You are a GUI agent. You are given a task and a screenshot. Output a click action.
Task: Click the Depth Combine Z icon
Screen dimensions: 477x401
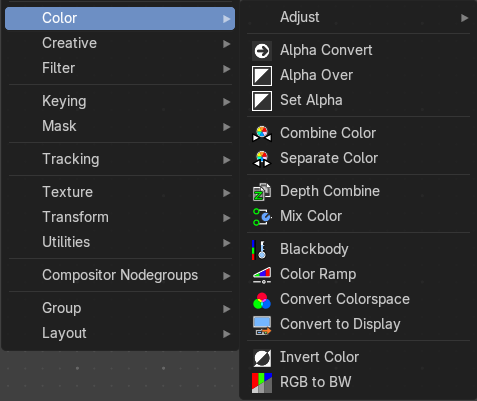(x=262, y=192)
